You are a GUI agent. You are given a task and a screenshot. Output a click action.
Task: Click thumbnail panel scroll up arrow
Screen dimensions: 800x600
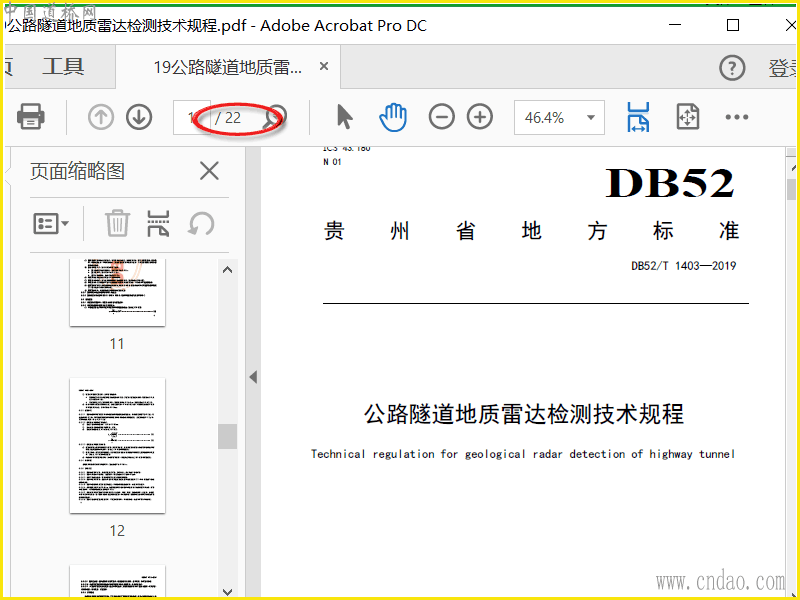pos(228,270)
